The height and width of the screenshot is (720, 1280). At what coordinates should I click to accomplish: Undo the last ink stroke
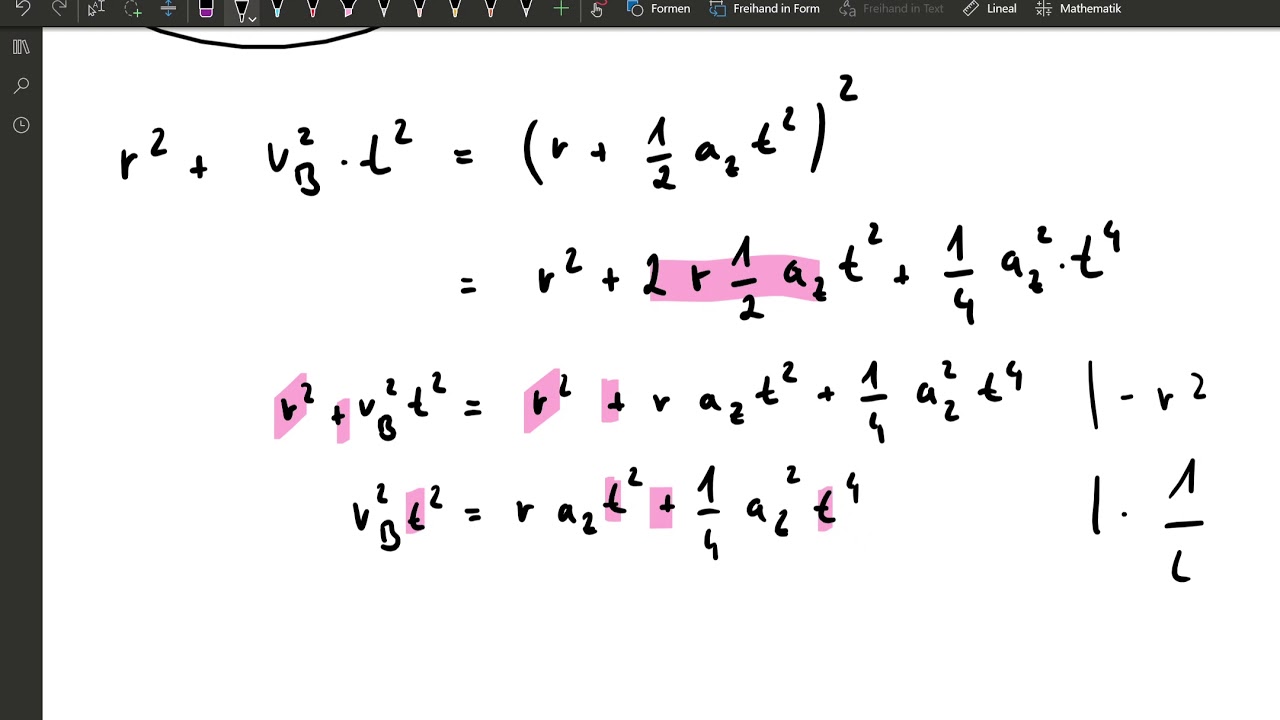[x=23, y=8]
